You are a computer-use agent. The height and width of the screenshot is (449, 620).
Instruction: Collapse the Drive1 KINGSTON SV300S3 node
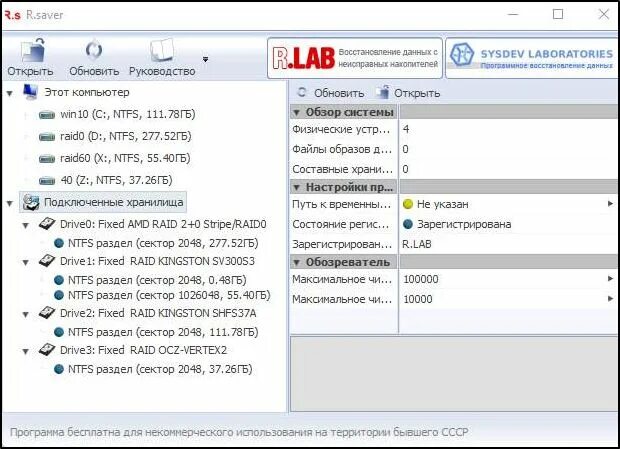click(26, 262)
